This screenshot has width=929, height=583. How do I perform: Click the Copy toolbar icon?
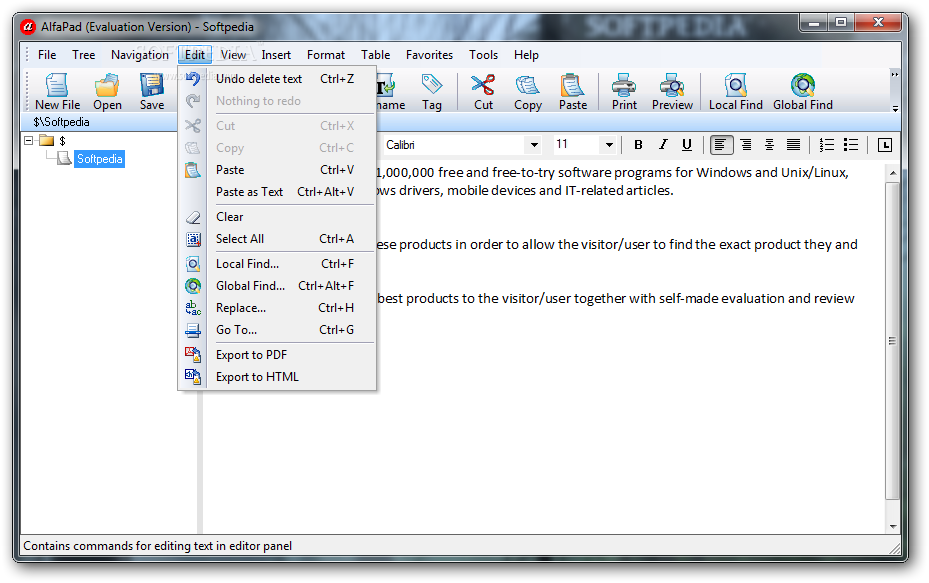coord(527,91)
